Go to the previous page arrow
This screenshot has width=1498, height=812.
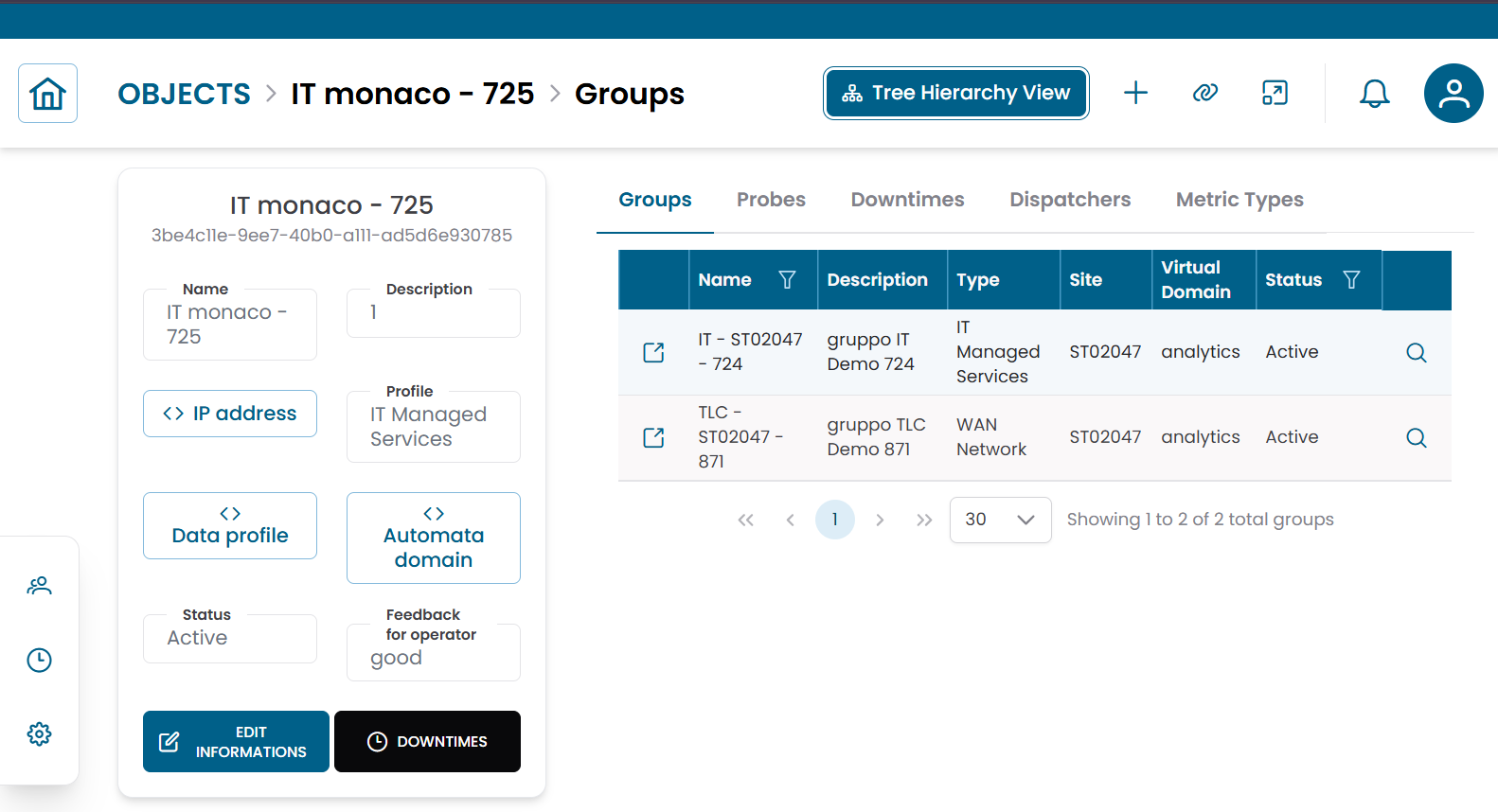click(790, 520)
